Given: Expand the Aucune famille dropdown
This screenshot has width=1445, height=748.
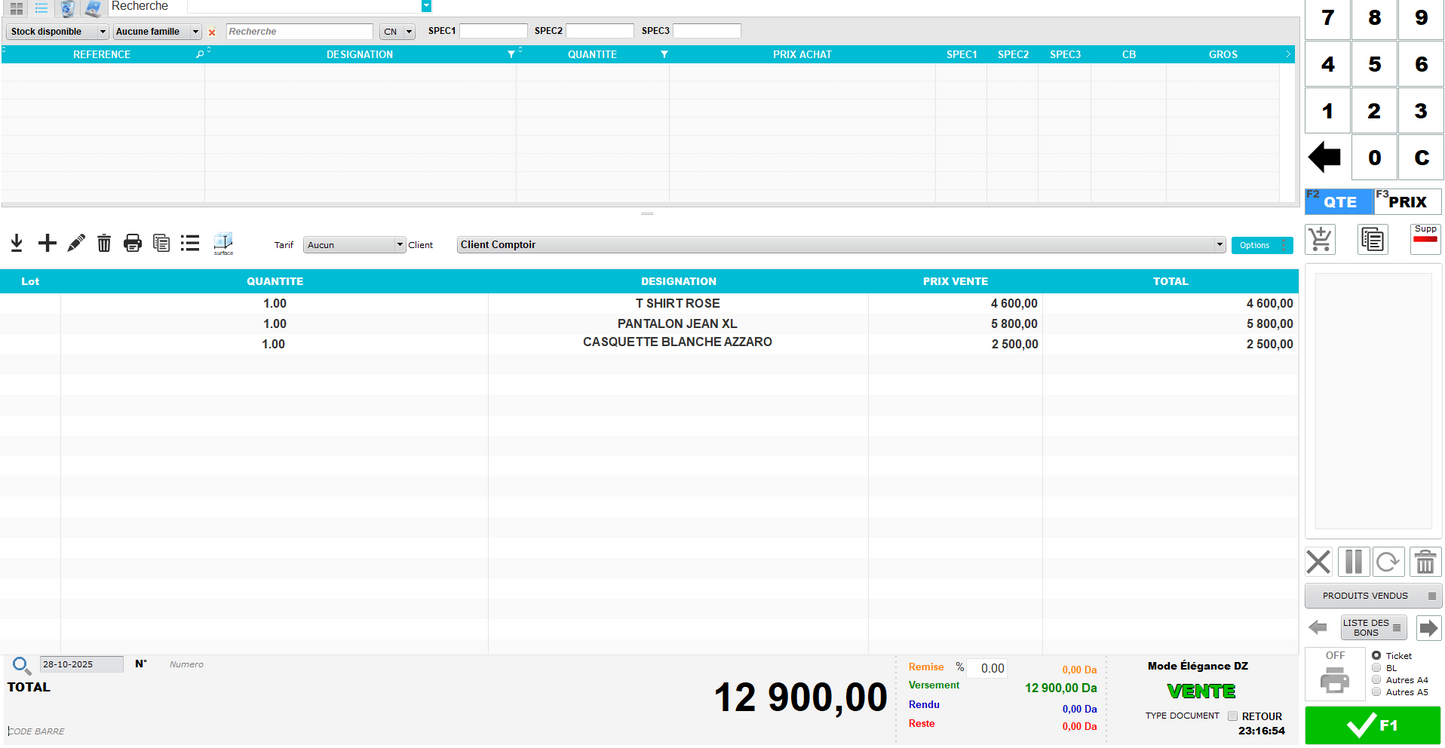Looking at the screenshot, I should 158,32.
